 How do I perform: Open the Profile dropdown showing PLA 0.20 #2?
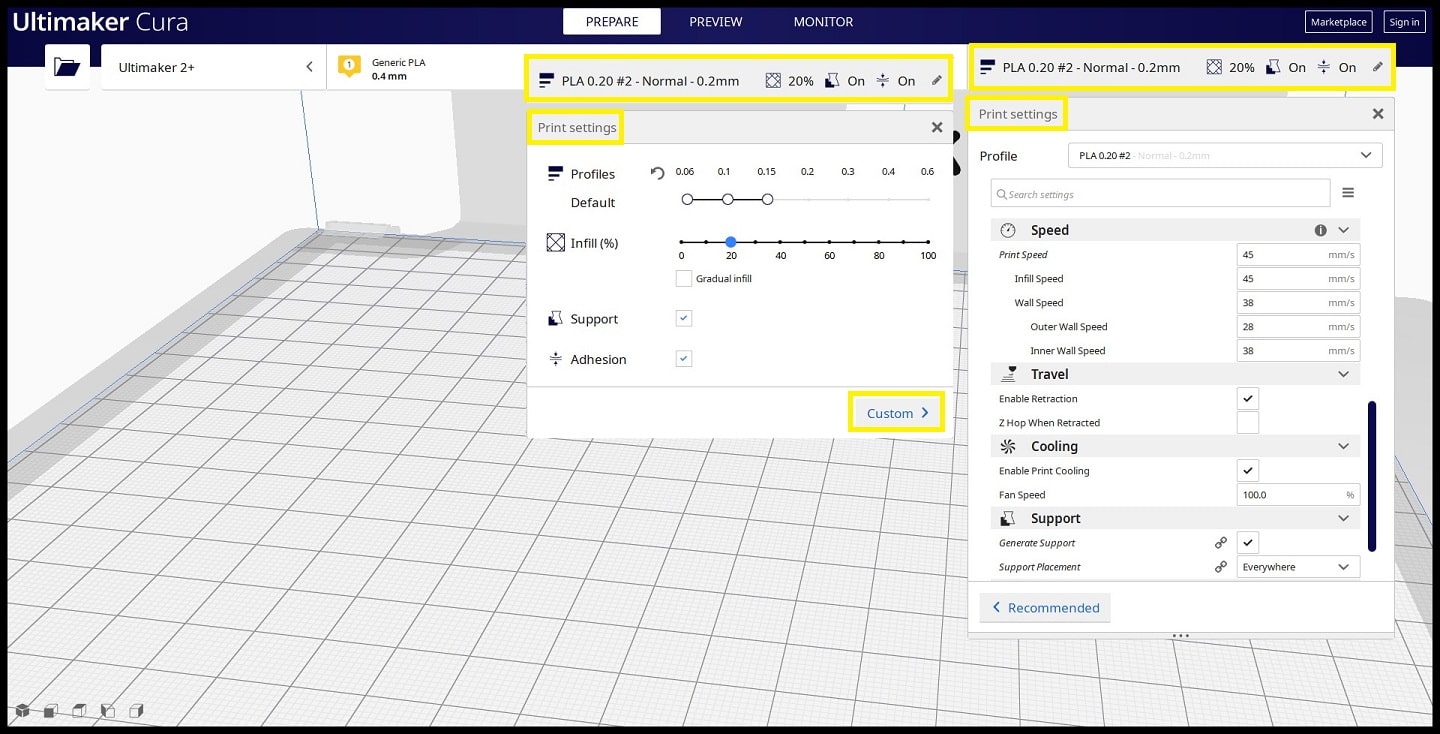[x=1225, y=155]
